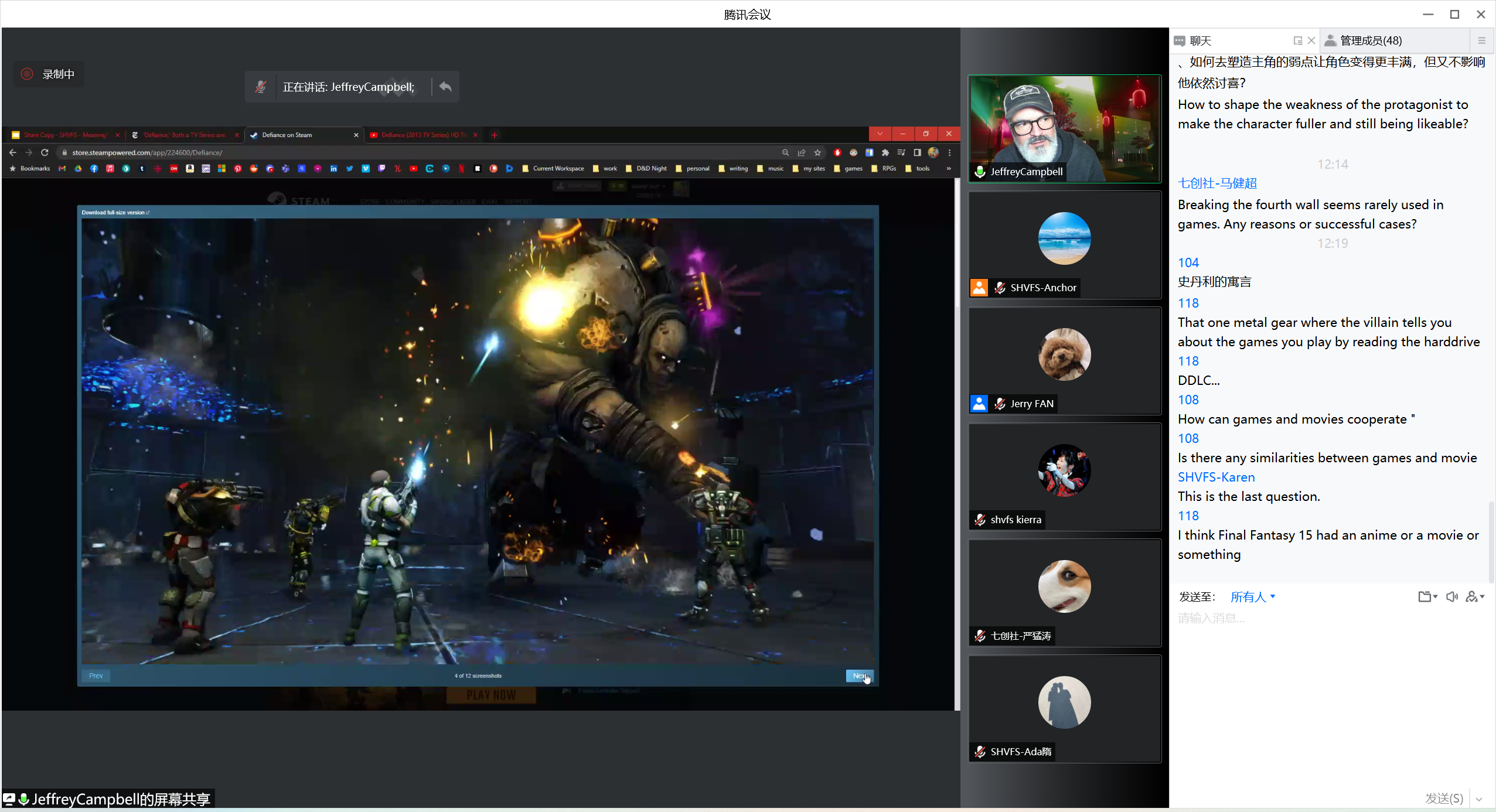1496x812 pixels.
Task: Click the share page icon in address bar
Action: (x=801, y=152)
